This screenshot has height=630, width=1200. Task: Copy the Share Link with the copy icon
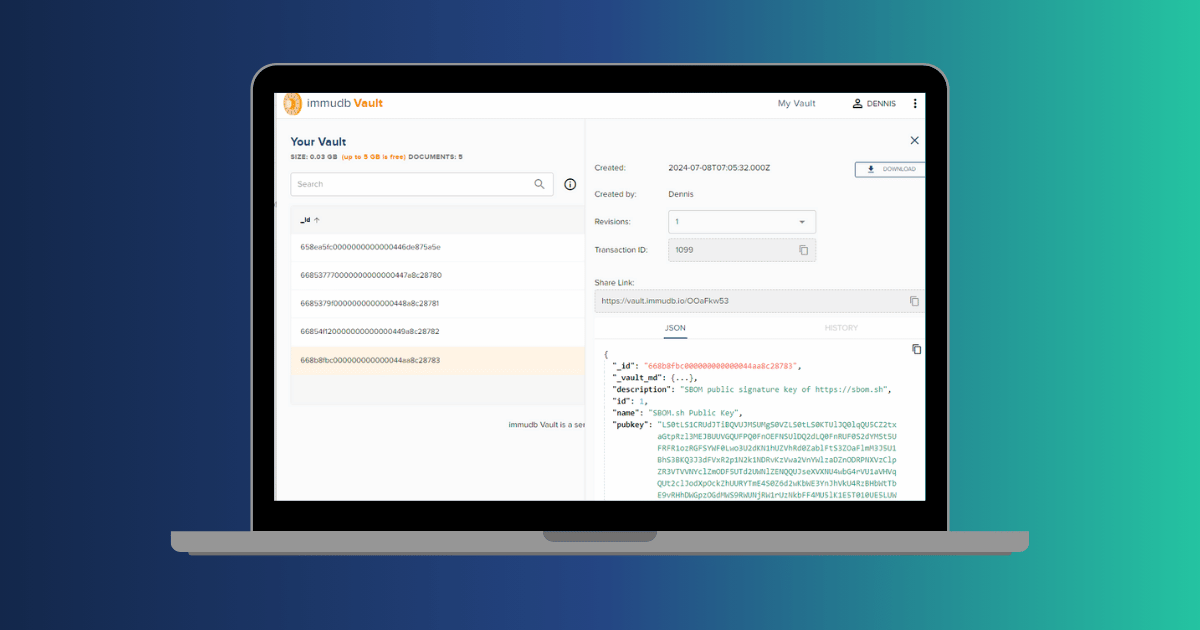[913, 300]
